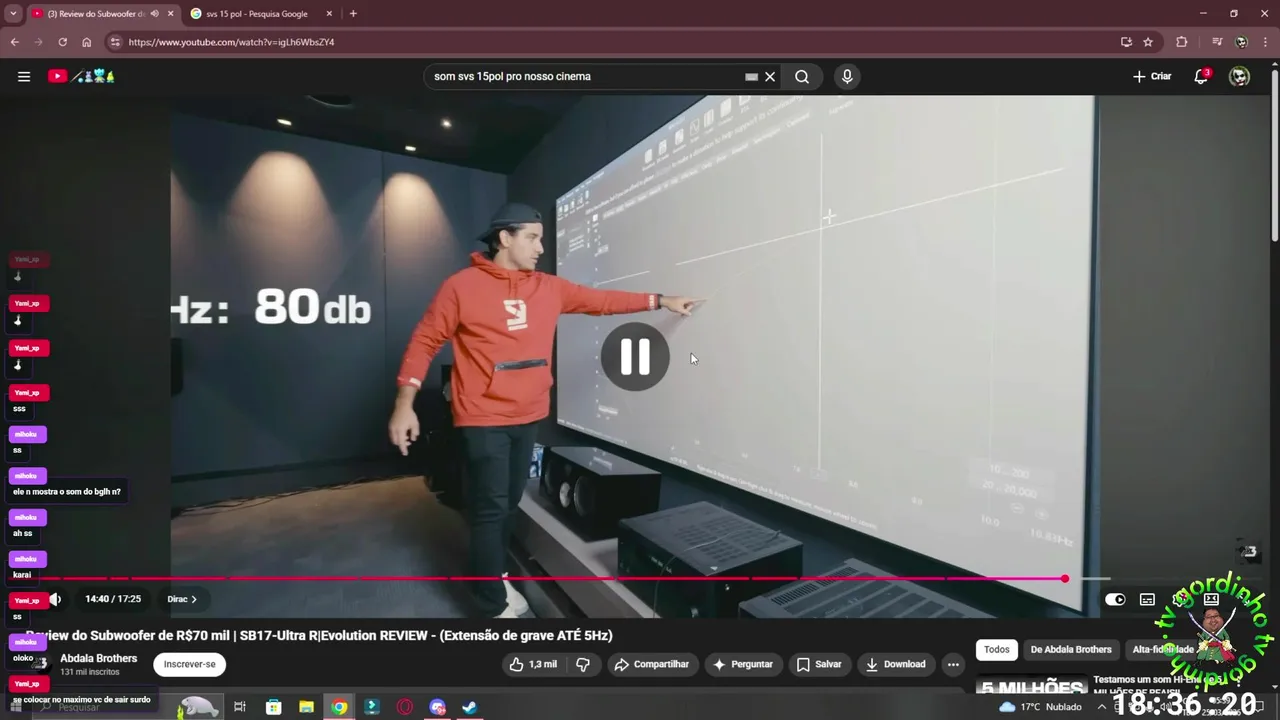Open a new browser tab

[x=353, y=14]
